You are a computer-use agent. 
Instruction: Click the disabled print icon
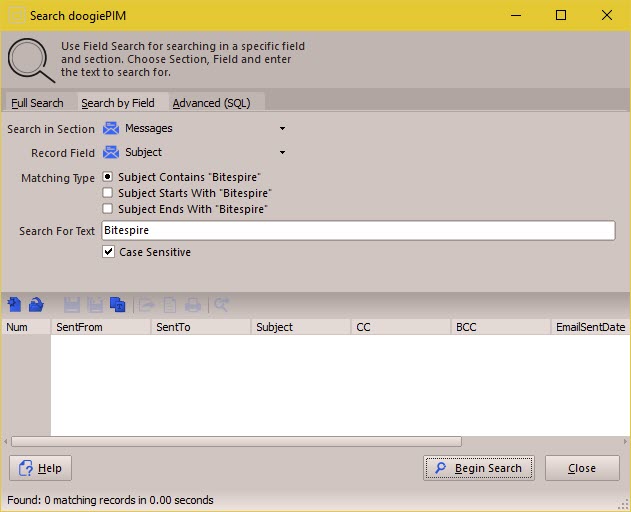[193, 305]
